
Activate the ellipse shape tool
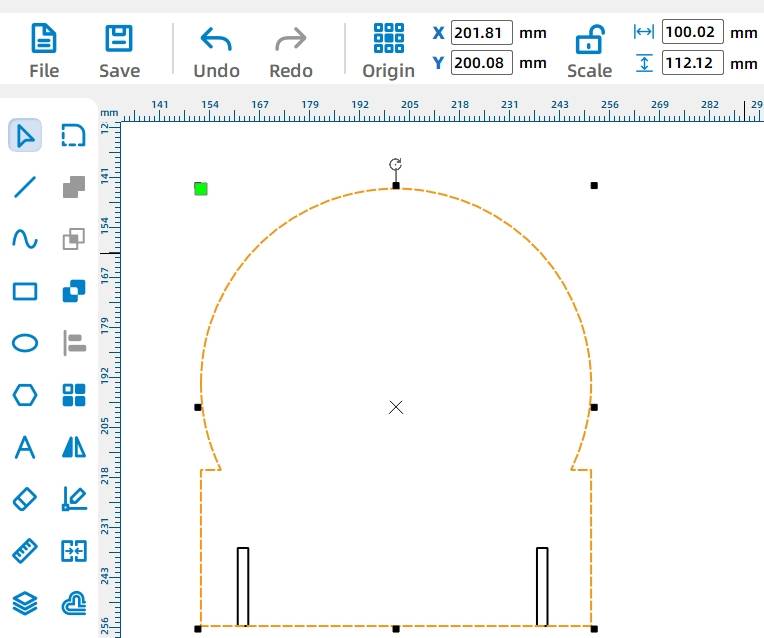point(25,343)
